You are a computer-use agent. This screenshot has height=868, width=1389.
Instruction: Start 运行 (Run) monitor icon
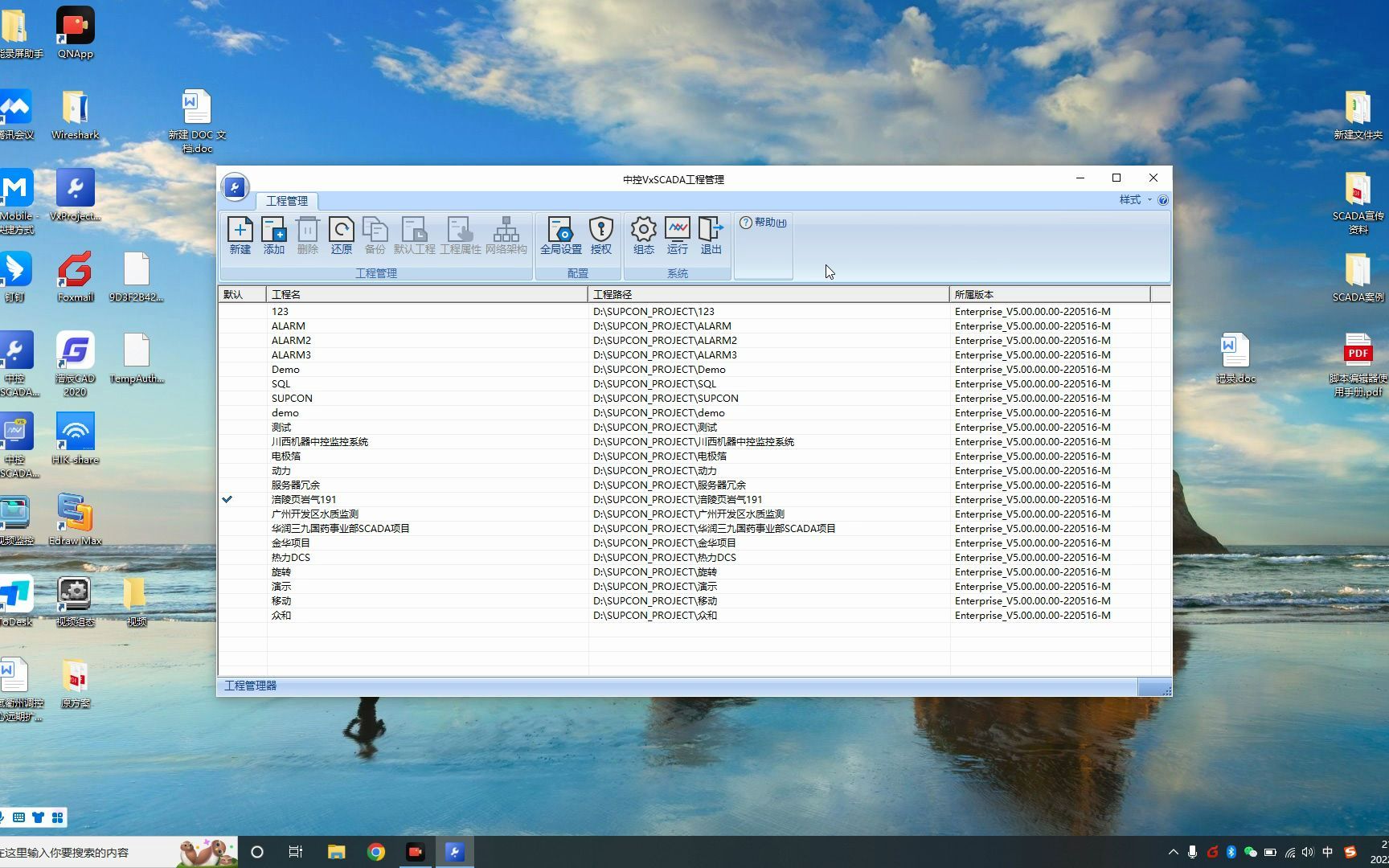(x=678, y=235)
